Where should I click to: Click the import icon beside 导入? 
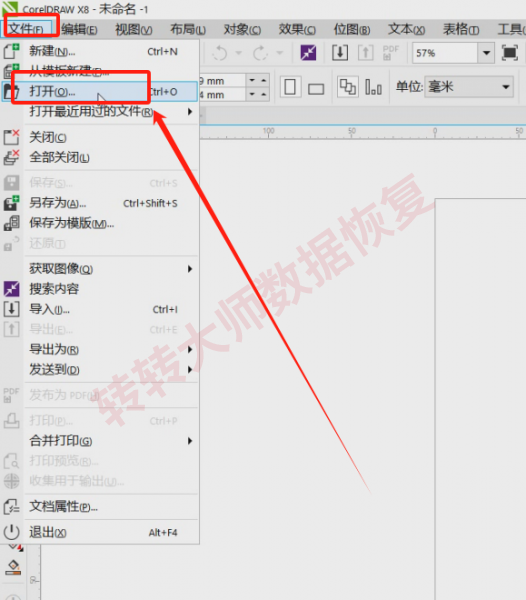tap(11, 309)
